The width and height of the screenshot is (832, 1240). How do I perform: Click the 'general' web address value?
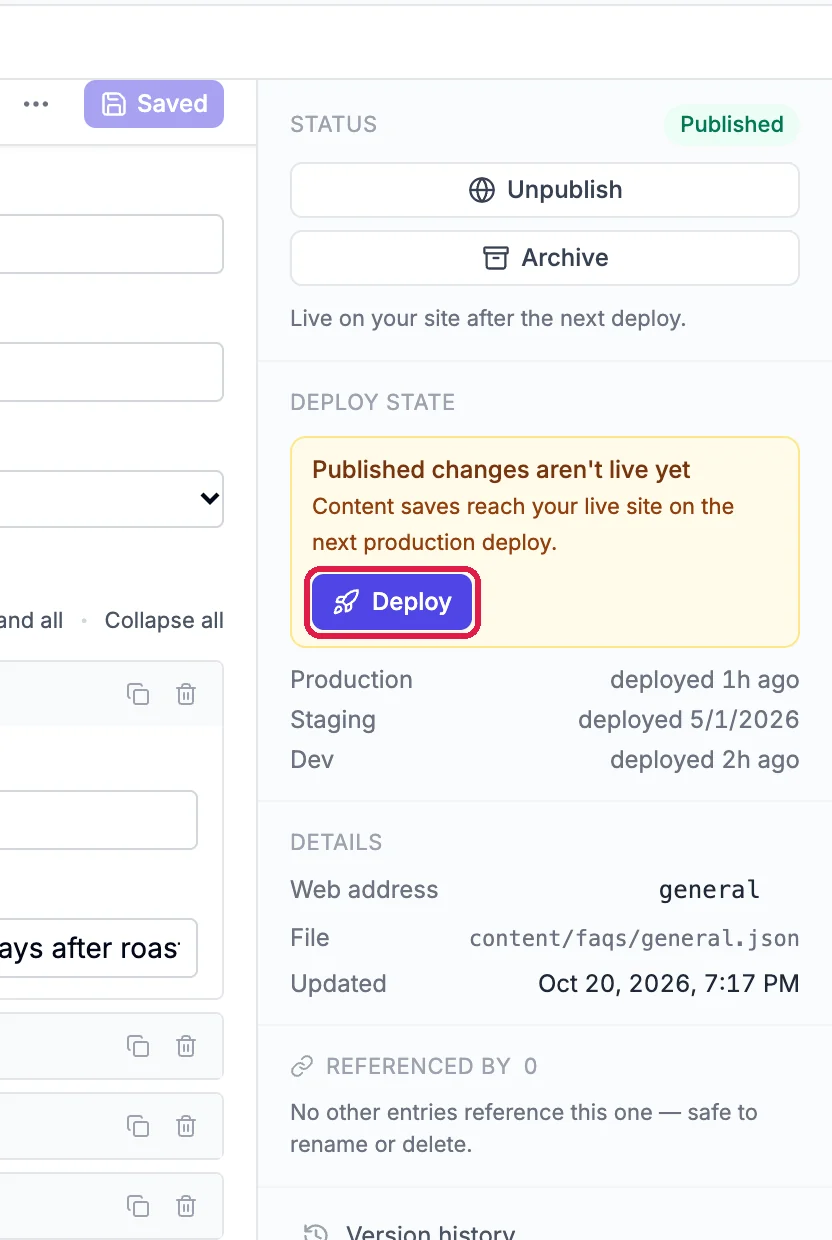coord(709,890)
